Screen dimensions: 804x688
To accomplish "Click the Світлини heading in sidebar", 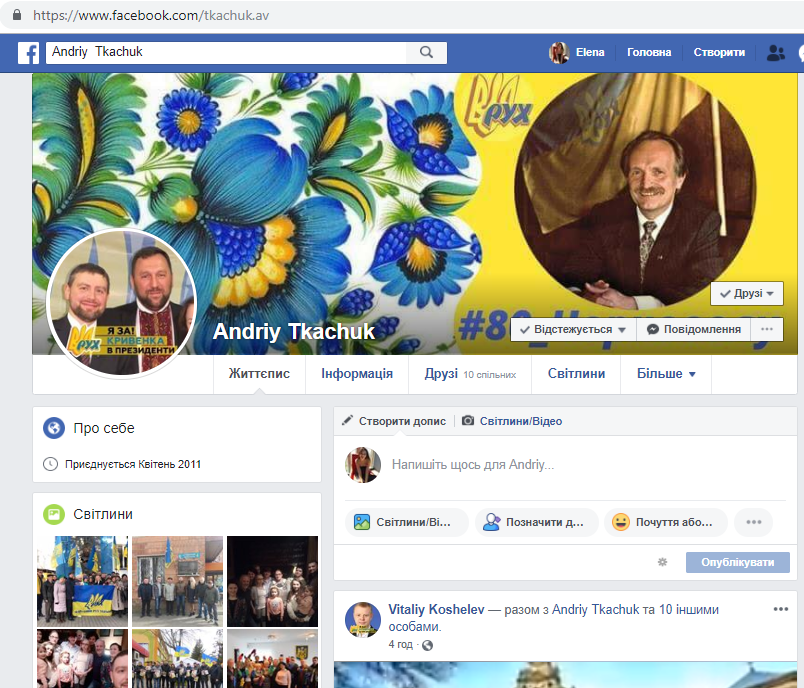I will (x=103, y=514).
